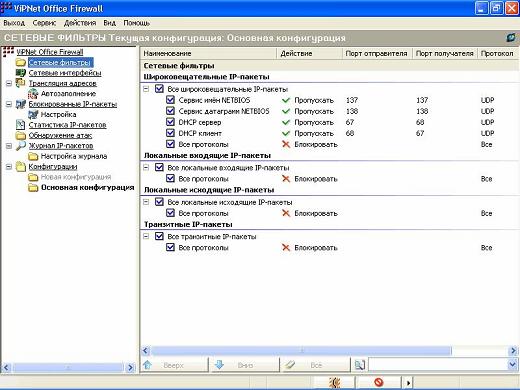
Task: Open Статистика IP-пакетов in the tree
Action: pyautogui.click(x=67, y=125)
